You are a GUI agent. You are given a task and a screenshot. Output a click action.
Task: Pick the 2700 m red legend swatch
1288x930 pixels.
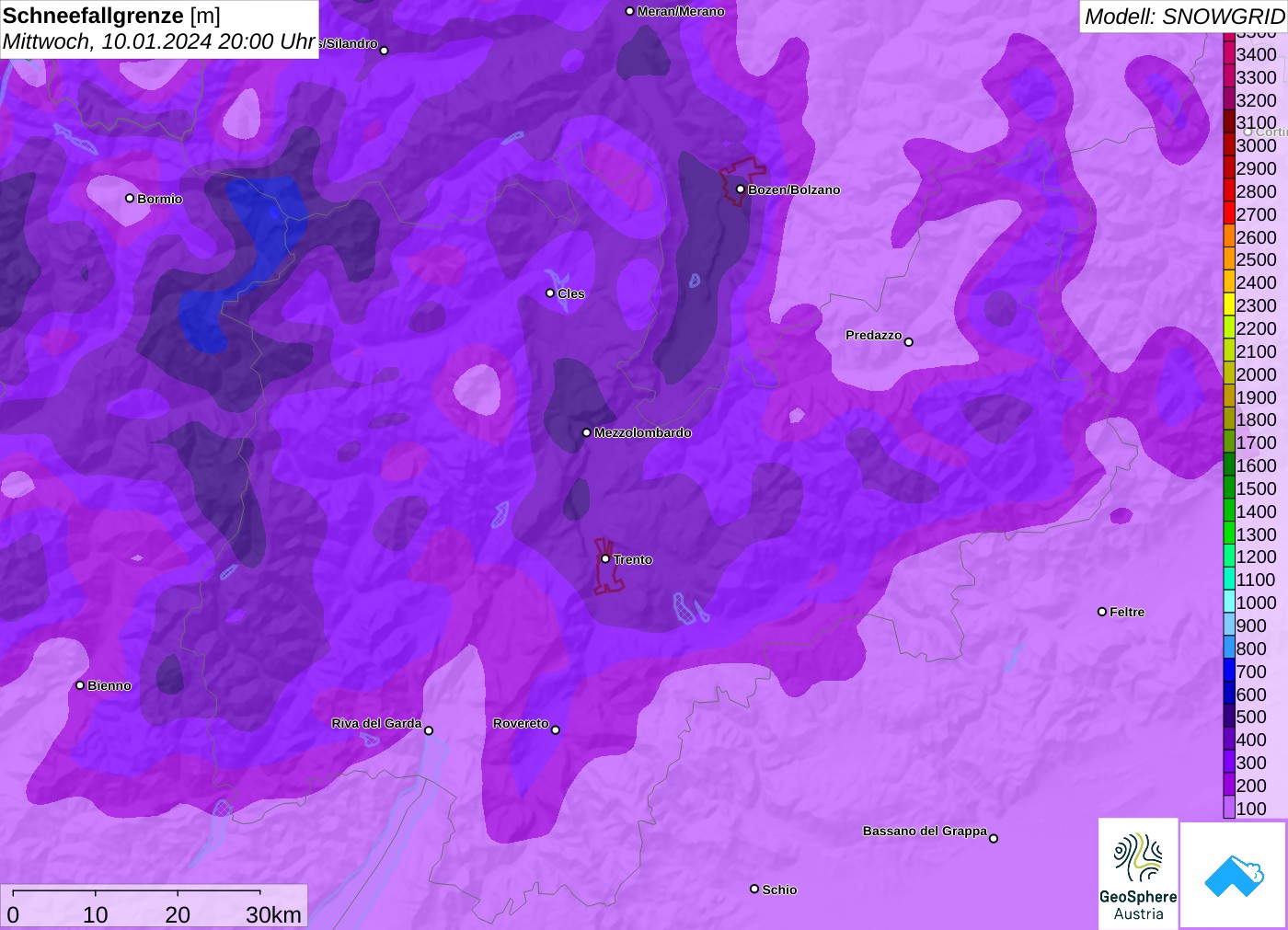1229,213
